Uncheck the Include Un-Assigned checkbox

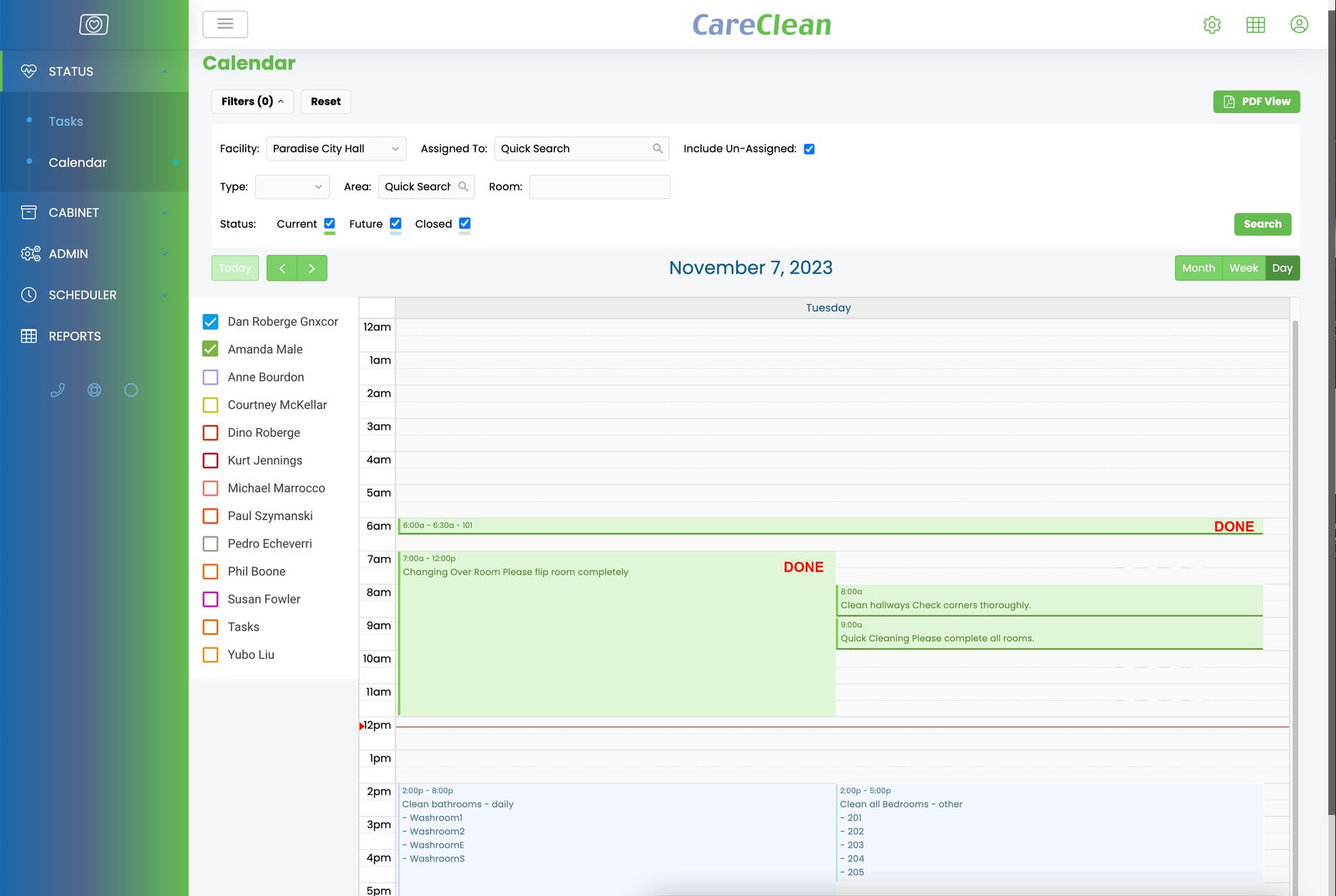(x=809, y=149)
